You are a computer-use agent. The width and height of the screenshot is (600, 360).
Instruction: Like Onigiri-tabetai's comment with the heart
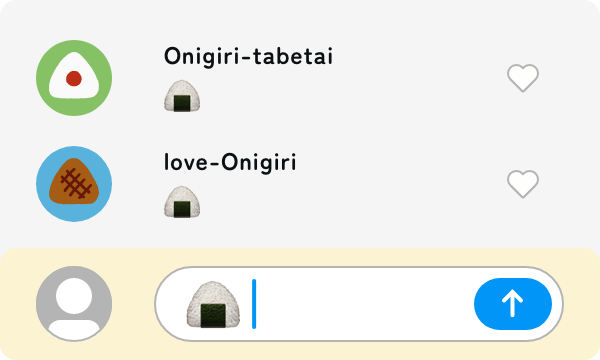tap(523, 78)
